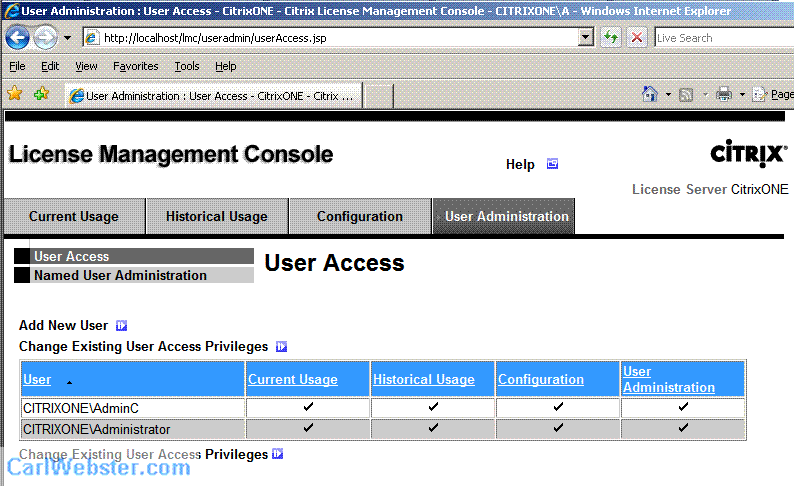The height and width of the screenshot is (486, 794).
Task: Open the recent pages dropdown arrow
Action: tap(67, 38)
